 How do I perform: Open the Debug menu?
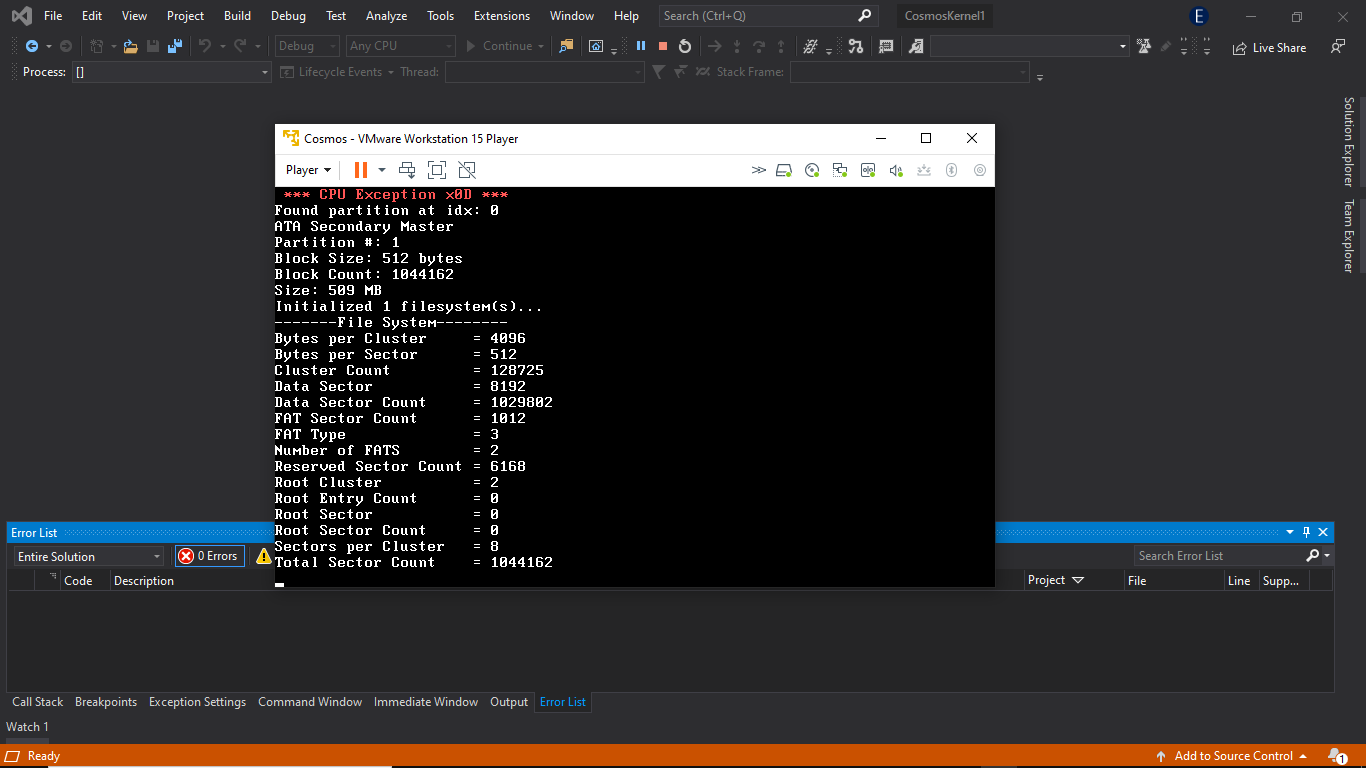click(x=288, y=16)
